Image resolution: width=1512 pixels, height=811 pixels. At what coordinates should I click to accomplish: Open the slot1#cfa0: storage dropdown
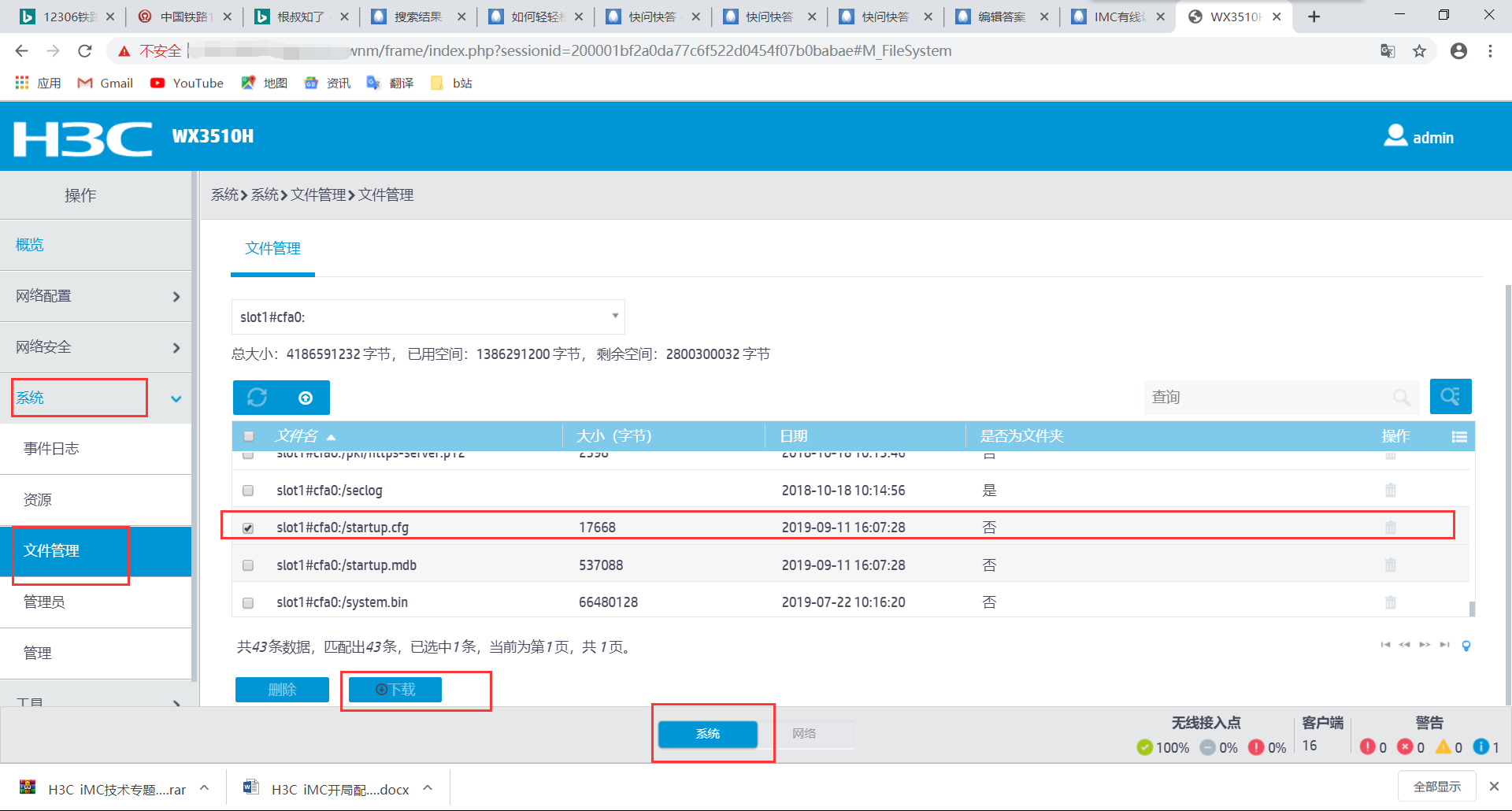428,317
